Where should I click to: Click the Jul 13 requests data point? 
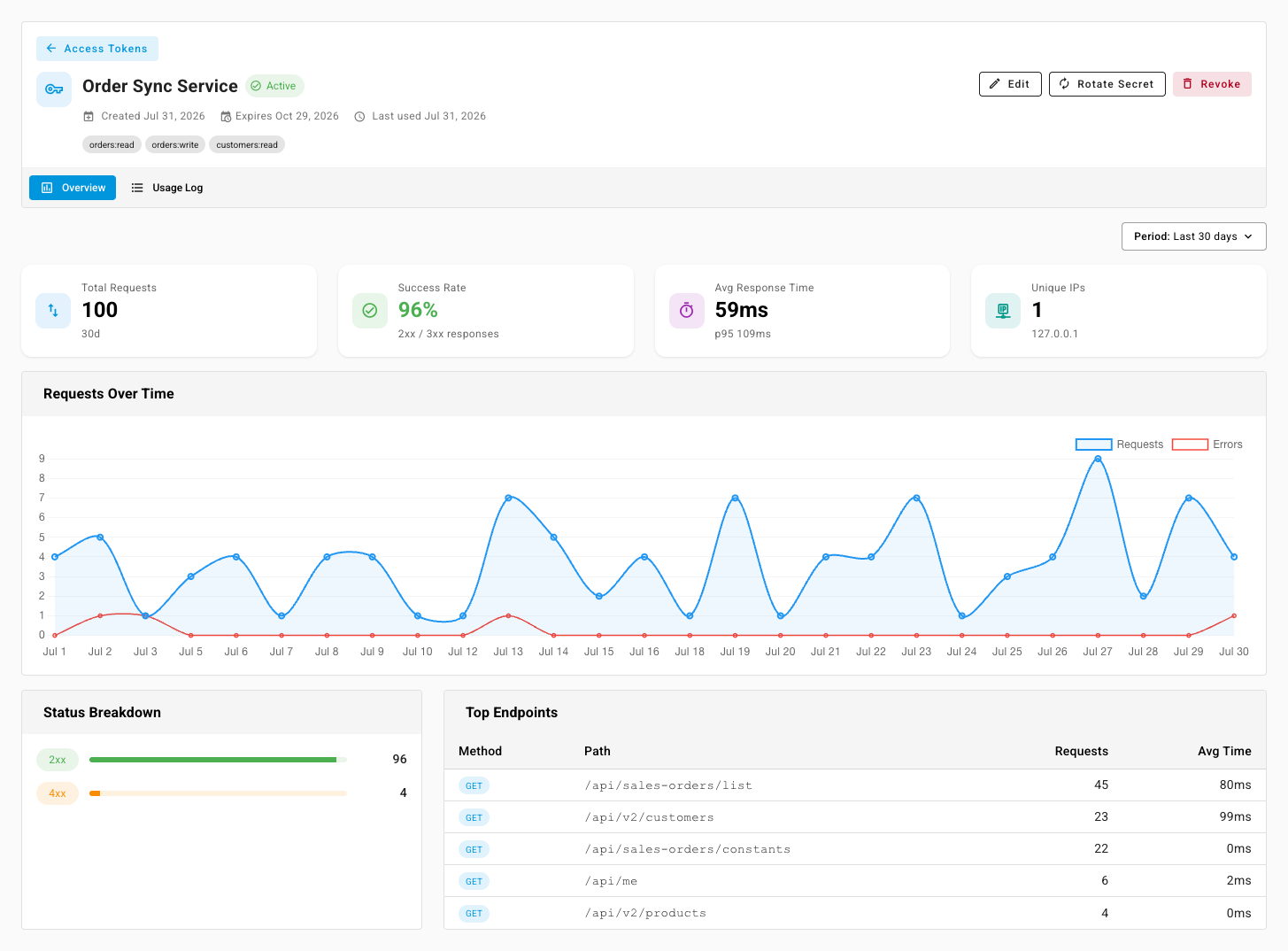(x=508, y=498)
